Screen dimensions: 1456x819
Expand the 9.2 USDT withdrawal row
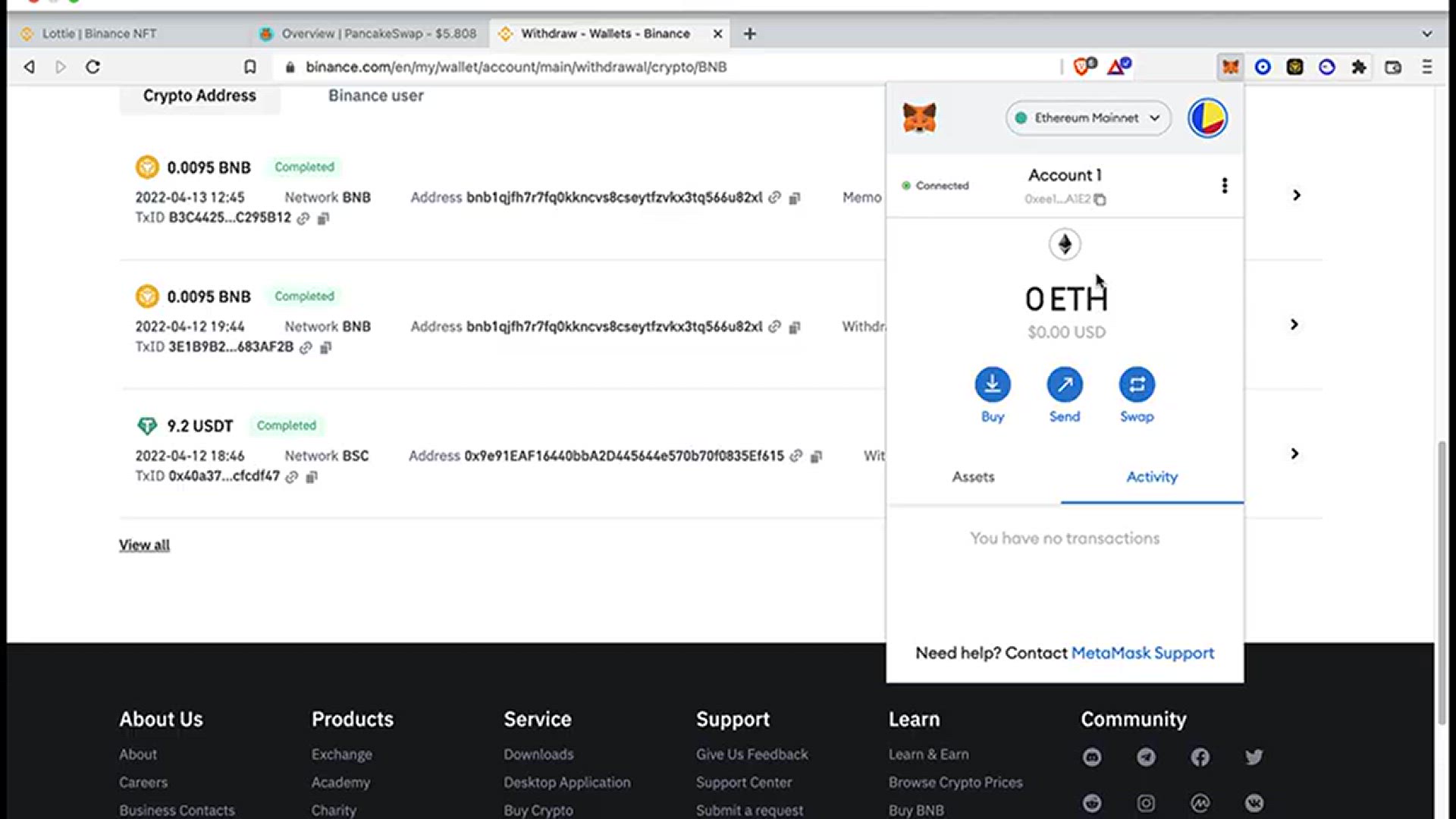pos(1294,453)
